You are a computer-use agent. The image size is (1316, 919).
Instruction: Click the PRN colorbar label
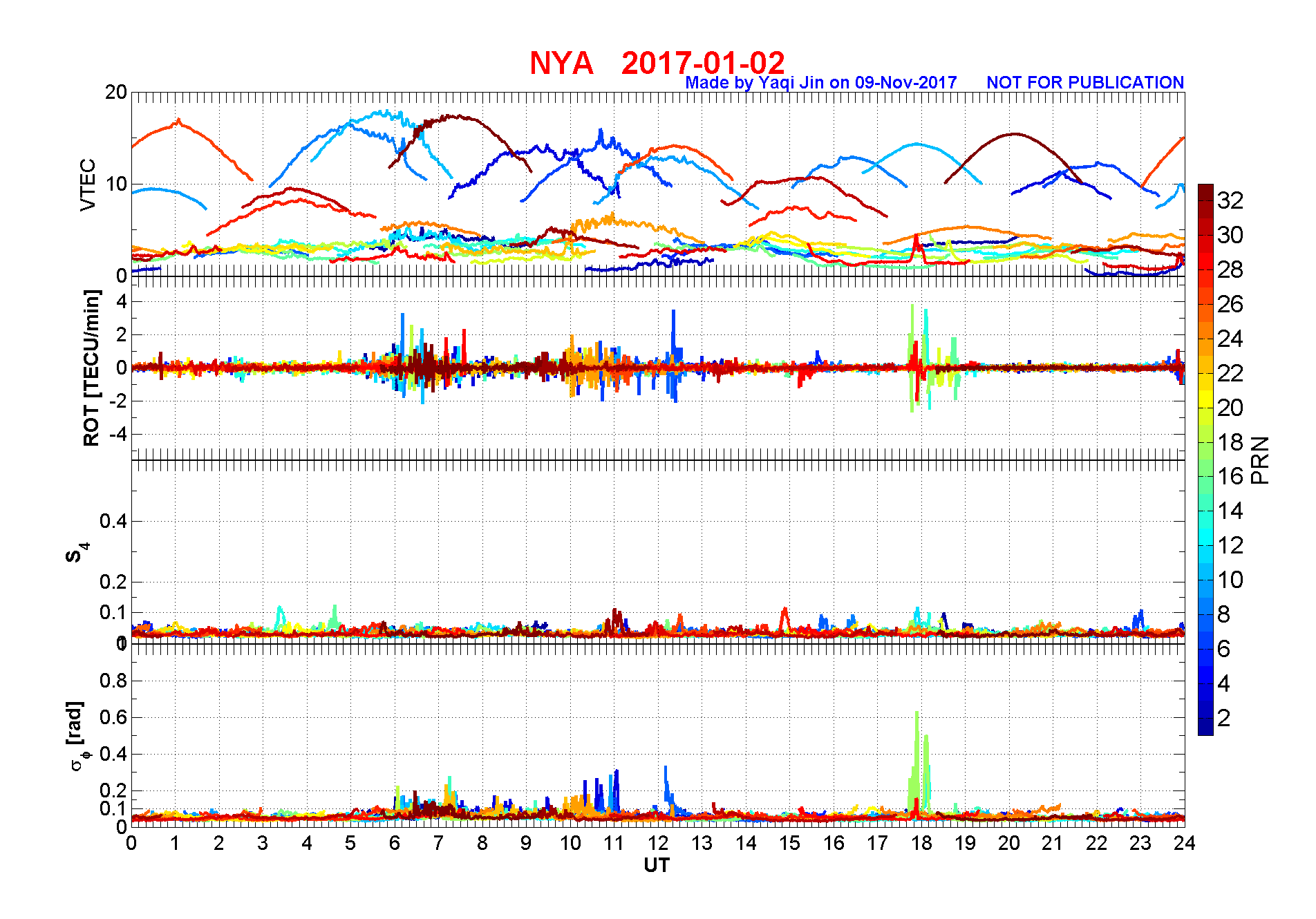pyautogui.click(x=1261, y=460)
